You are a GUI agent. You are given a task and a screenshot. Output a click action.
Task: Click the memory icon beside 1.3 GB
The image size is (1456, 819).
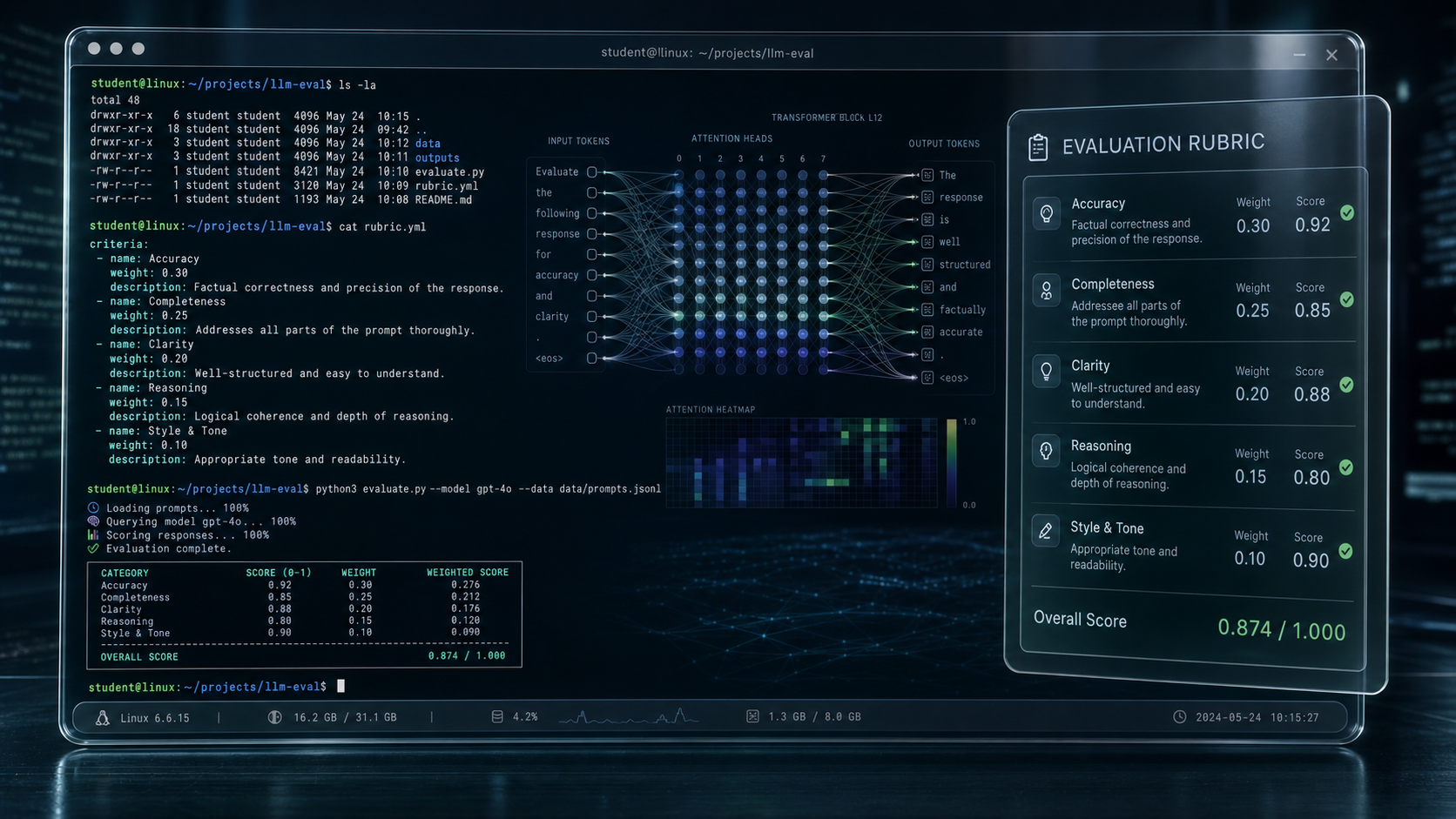(x=752, y=716)
